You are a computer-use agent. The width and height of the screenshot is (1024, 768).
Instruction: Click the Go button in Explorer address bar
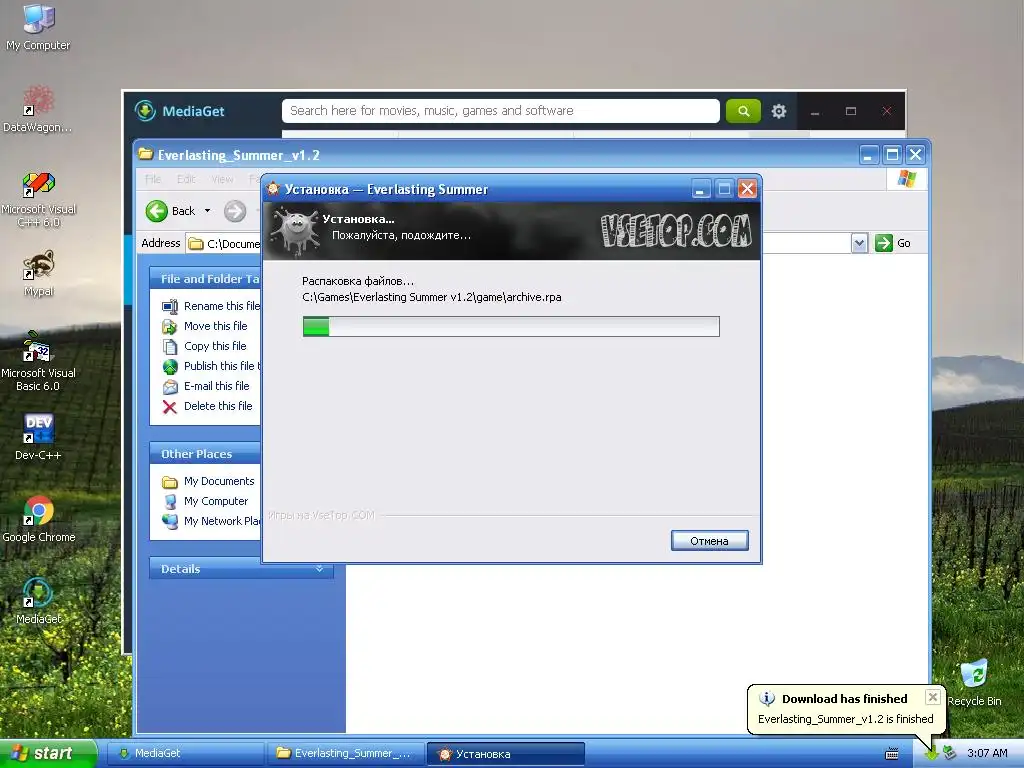pyautogui.click(x=893, y=243)
